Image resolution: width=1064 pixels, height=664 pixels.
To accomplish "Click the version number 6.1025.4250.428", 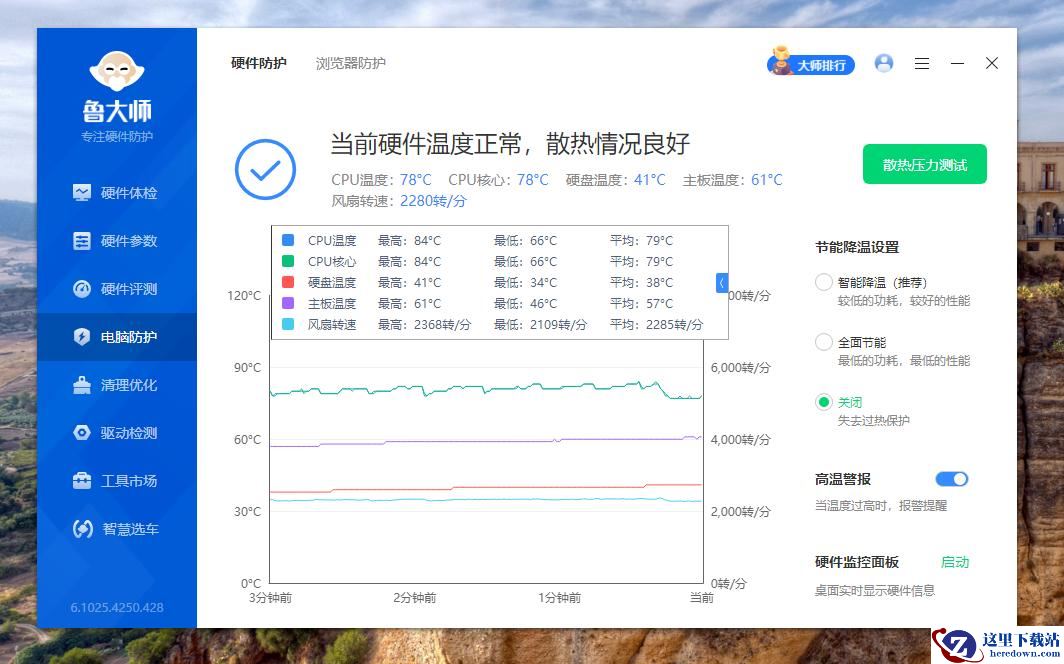I will point(117,608).
